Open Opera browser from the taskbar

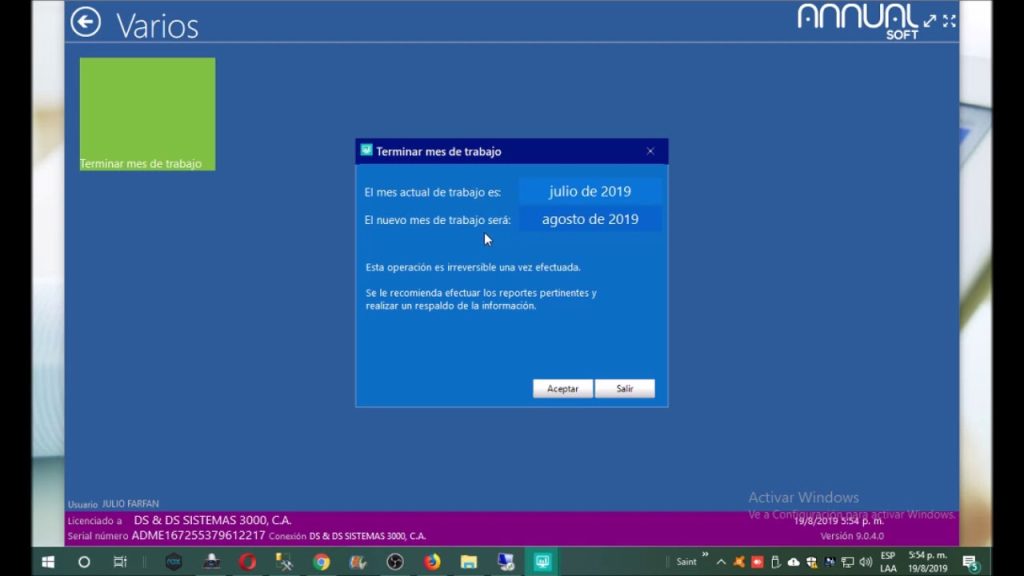tap(247, 561)
